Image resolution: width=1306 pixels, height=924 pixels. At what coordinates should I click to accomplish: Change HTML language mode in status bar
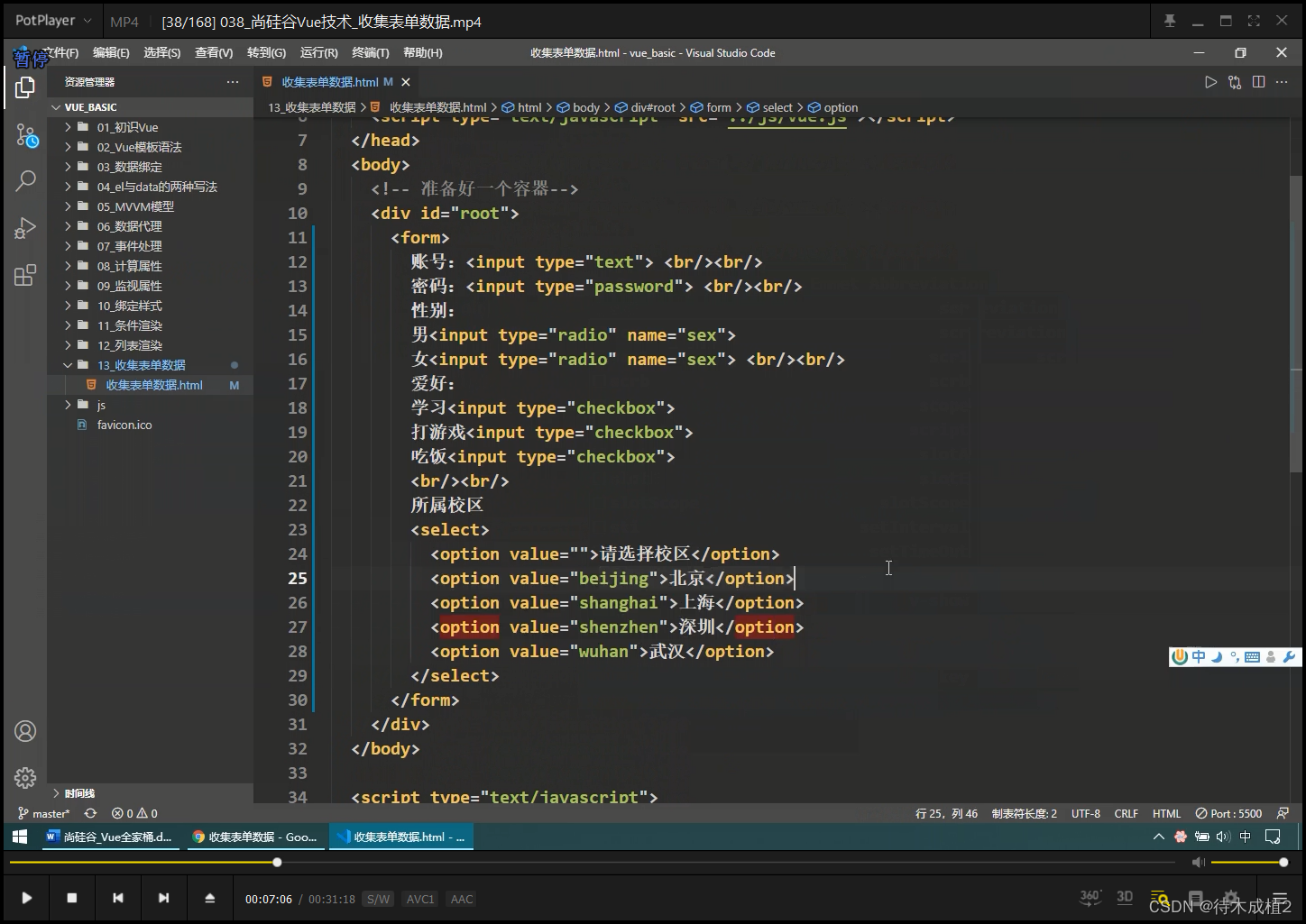(1166, 813)
